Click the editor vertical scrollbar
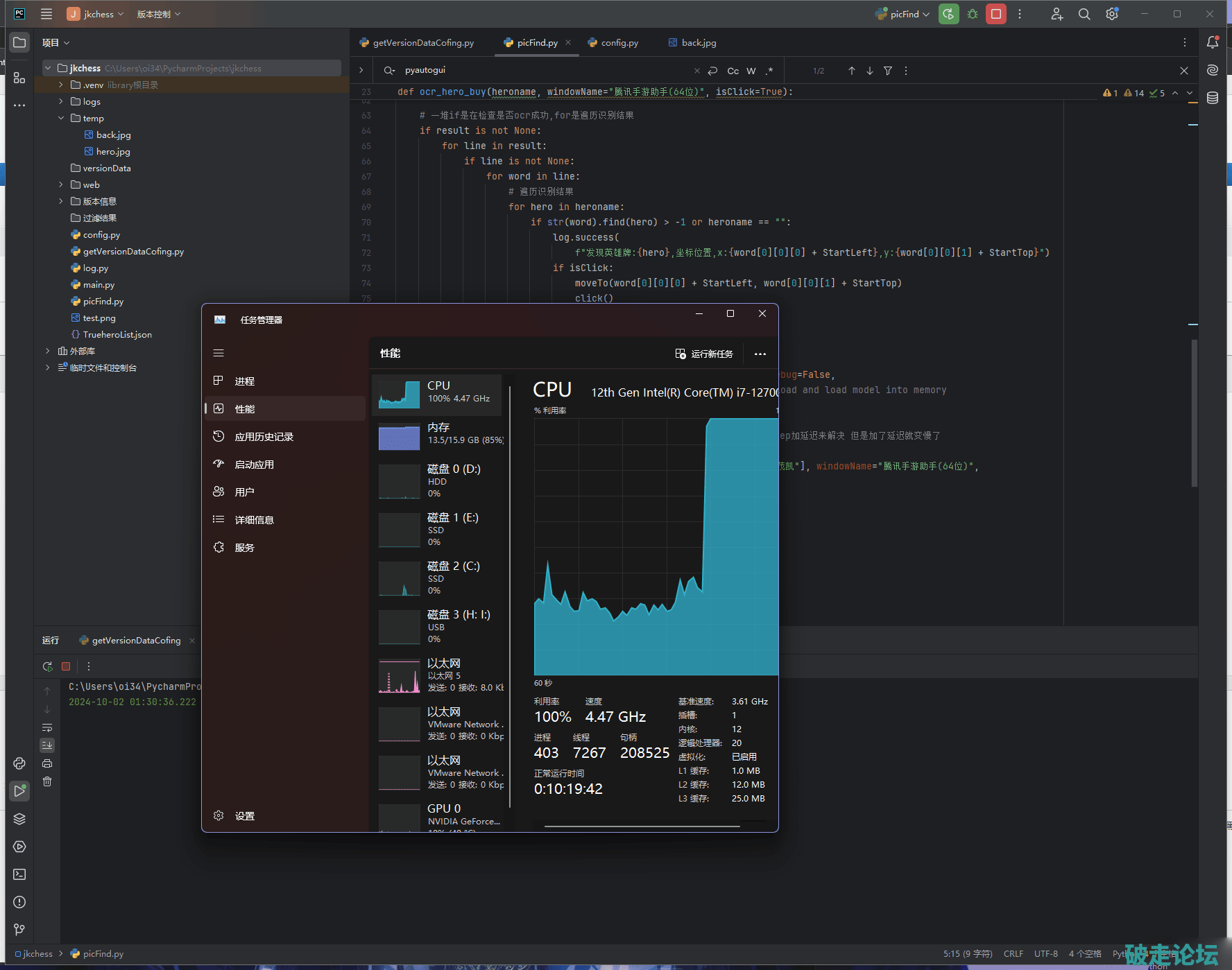This screenshot has width=1232, height=970. pos(1194,413)
